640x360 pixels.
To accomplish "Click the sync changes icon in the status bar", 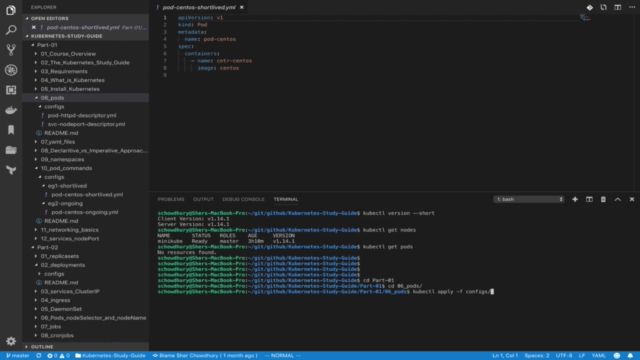I will tap(39, 356).
